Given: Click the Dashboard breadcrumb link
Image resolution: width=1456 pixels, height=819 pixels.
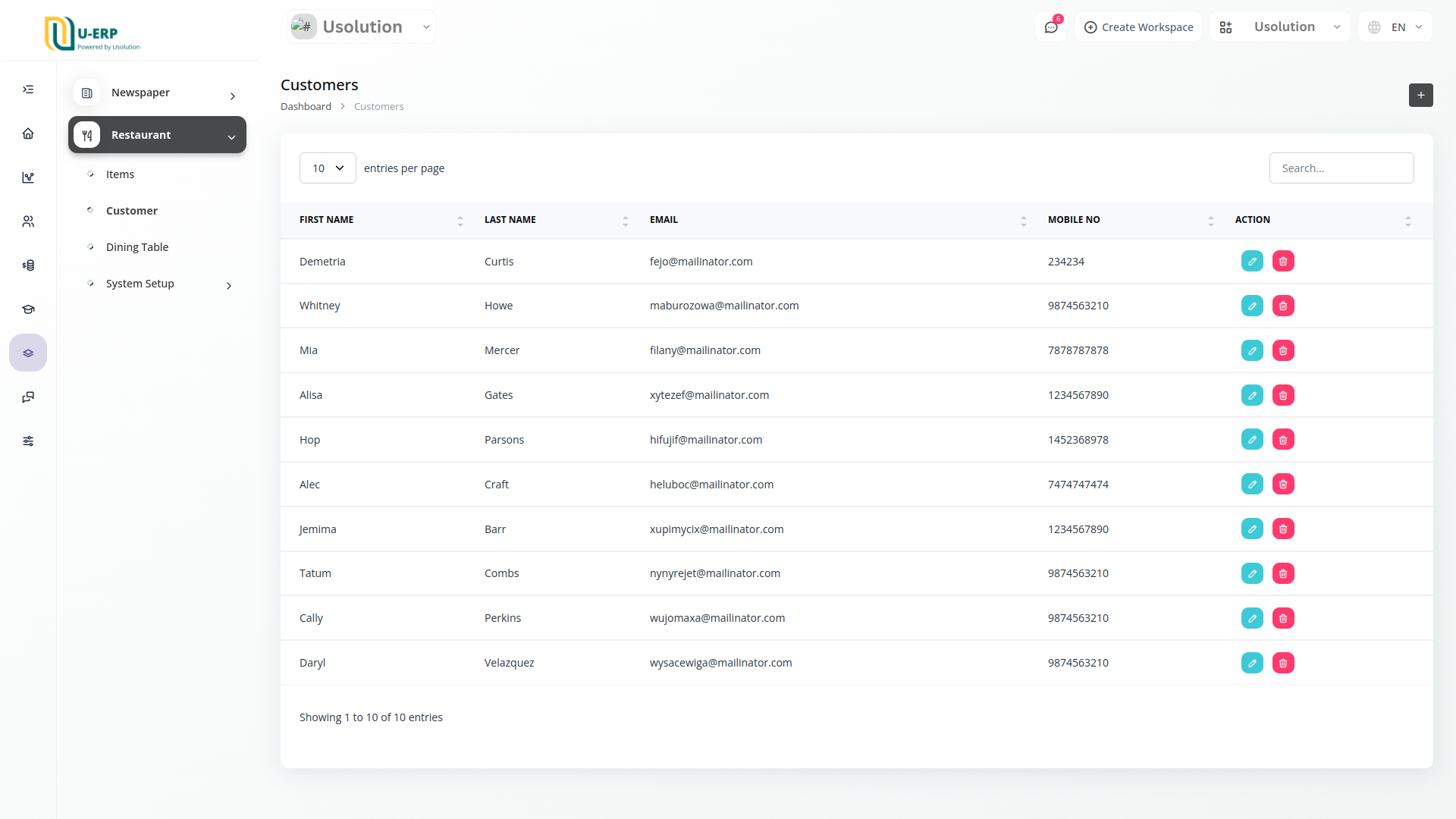Looking at the screenshot, I should [306, 107].
